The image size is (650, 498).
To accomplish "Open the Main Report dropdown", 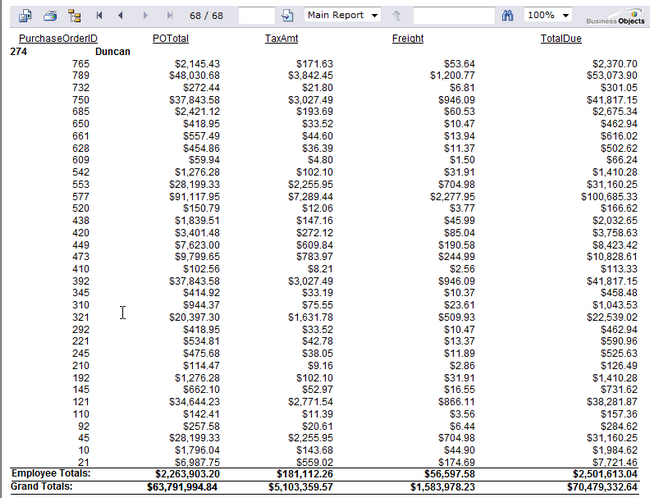I will pyautogui.click(x=342, y=15).
